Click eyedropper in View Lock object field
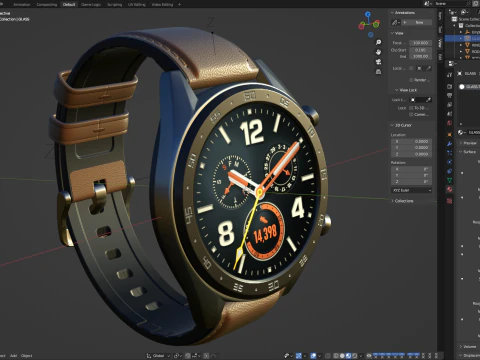 428,100
